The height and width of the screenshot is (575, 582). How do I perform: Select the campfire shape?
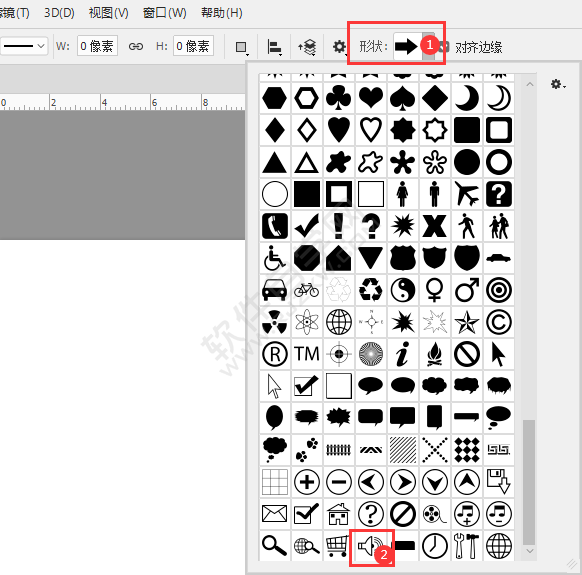(x=435, y=354)
